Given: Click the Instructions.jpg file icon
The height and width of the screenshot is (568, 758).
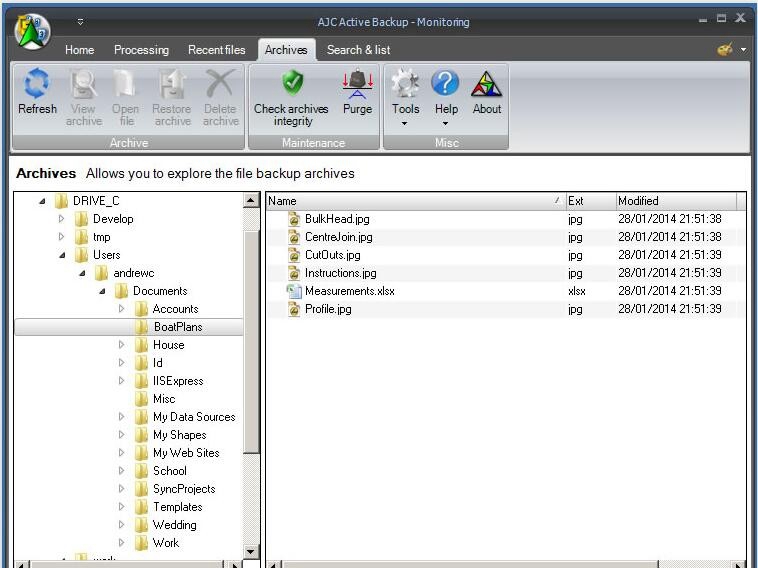Looking at the screenshot, I should click(293, 273).
